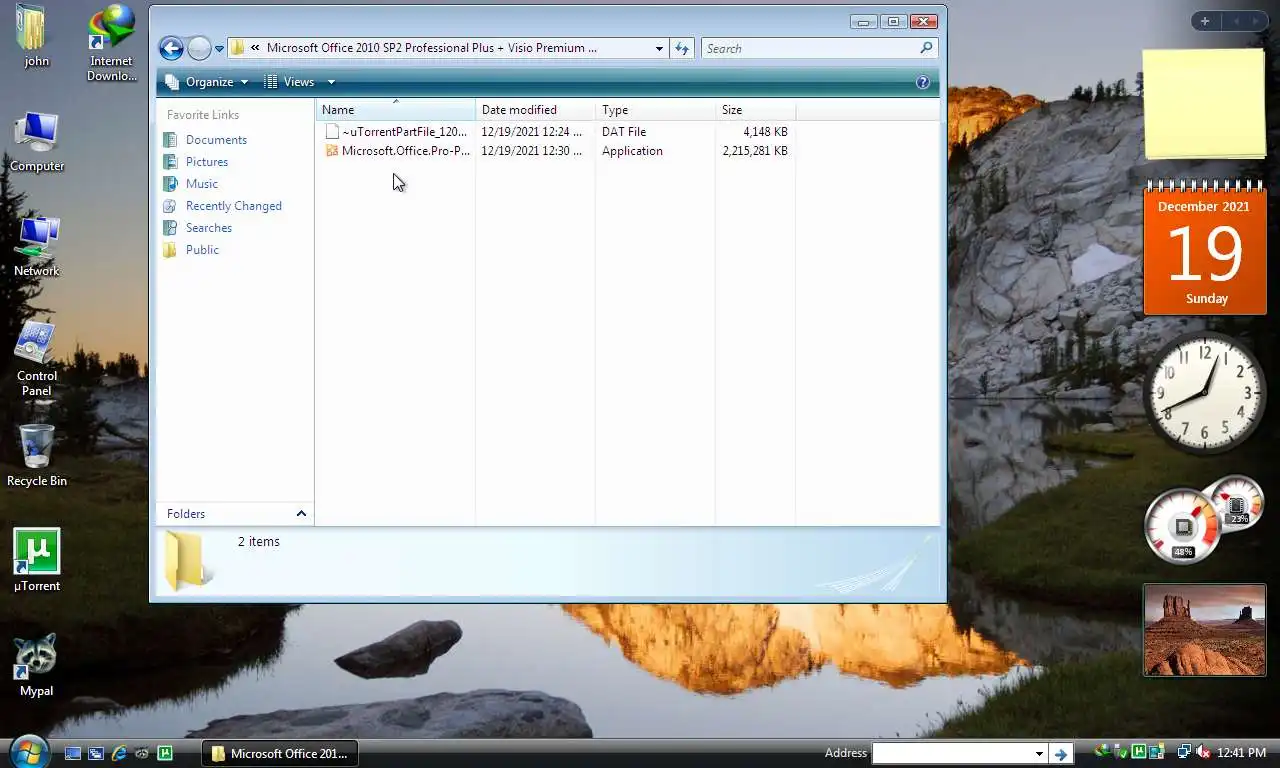Expand the Folders pane chevron
Viewport: 1280px width, 768px height.
click(301, 514)
